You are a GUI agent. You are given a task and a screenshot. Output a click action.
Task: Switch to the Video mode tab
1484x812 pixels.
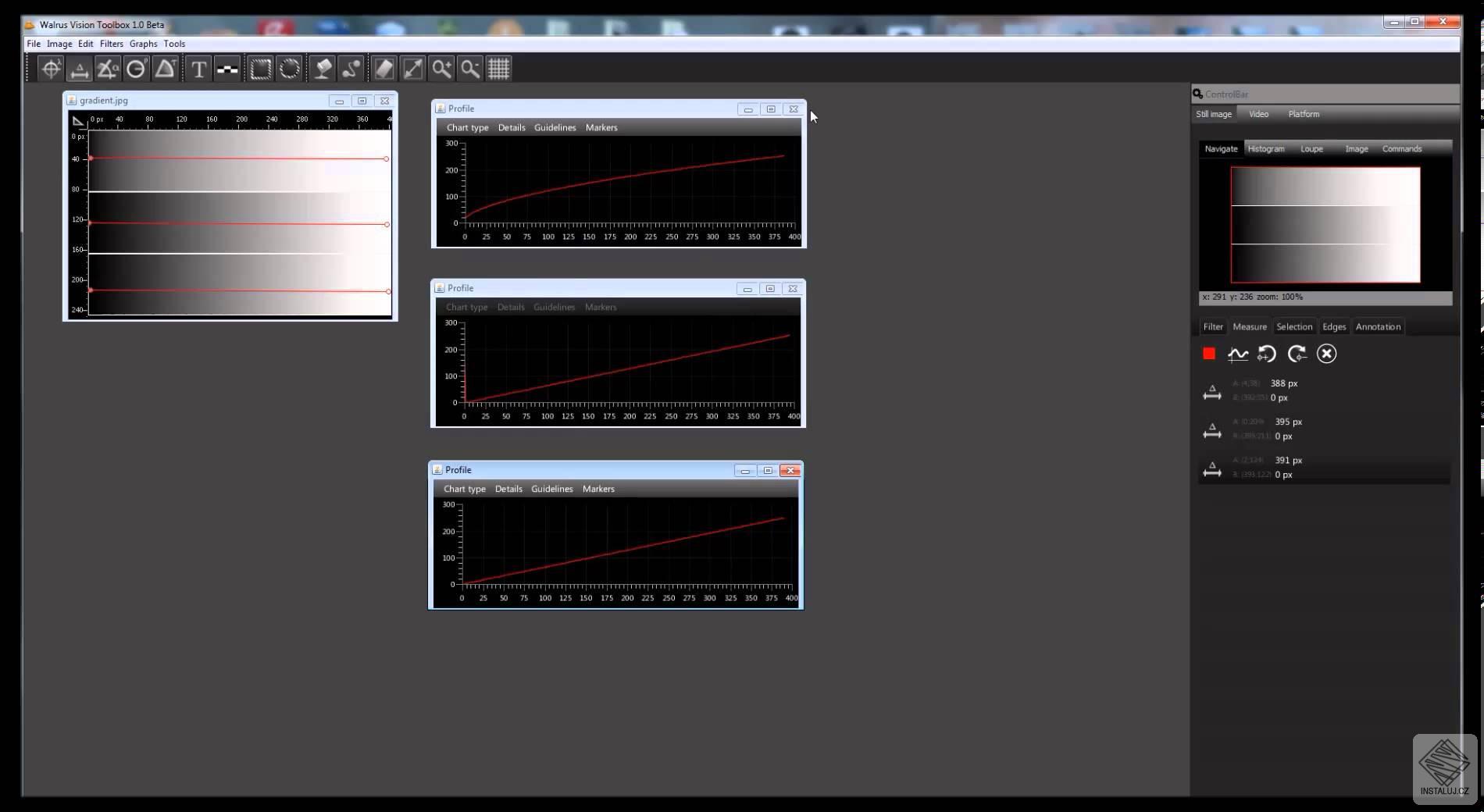tap(1257, 114)
